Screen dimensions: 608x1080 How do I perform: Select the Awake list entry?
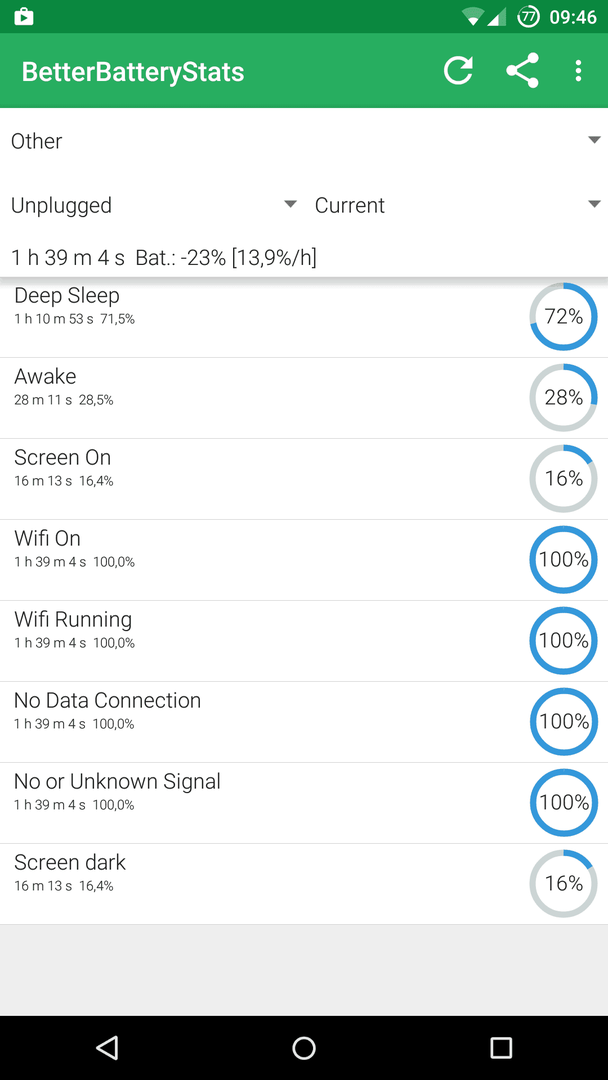click(x=304, y=398)
